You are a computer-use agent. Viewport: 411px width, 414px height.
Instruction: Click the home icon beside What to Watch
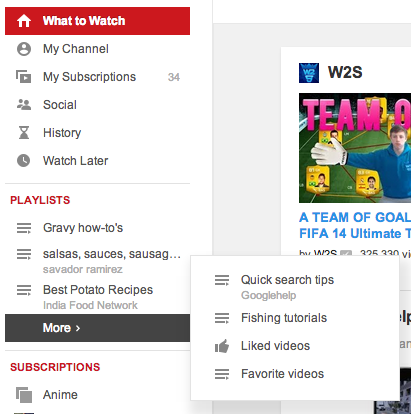[24, 21]
